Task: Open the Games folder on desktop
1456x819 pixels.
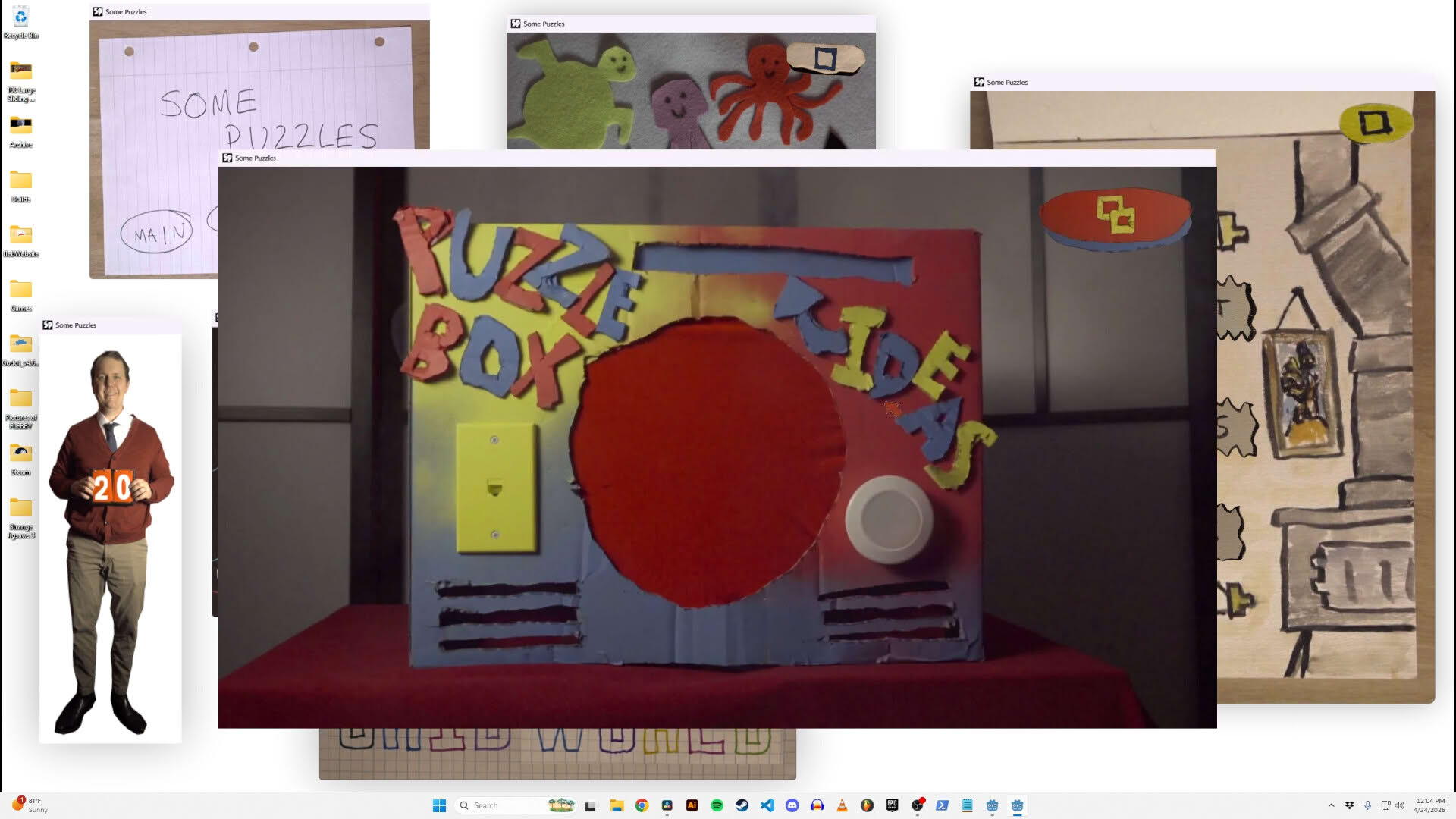Action: point(21,295)
